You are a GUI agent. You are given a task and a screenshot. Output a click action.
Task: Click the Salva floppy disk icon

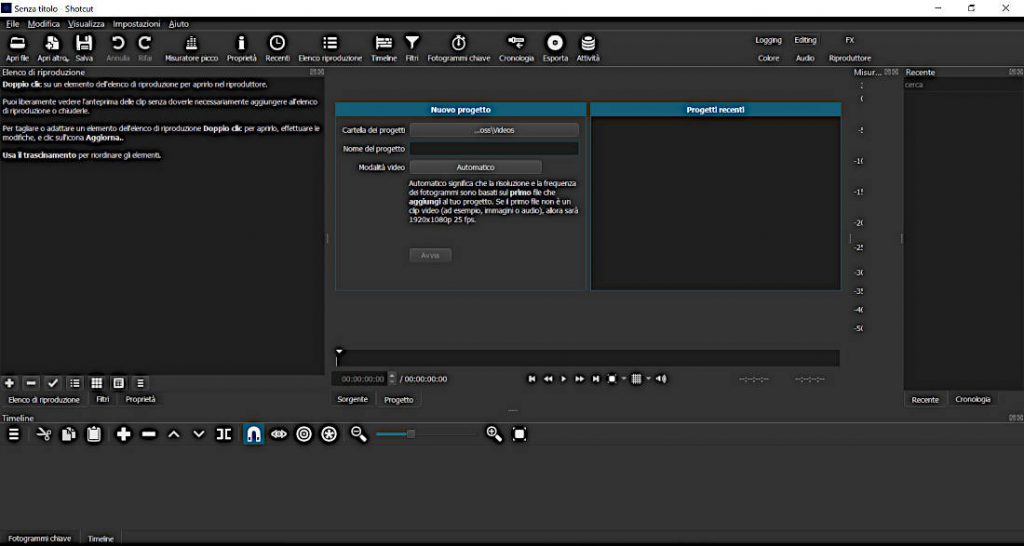click(84, 46)
